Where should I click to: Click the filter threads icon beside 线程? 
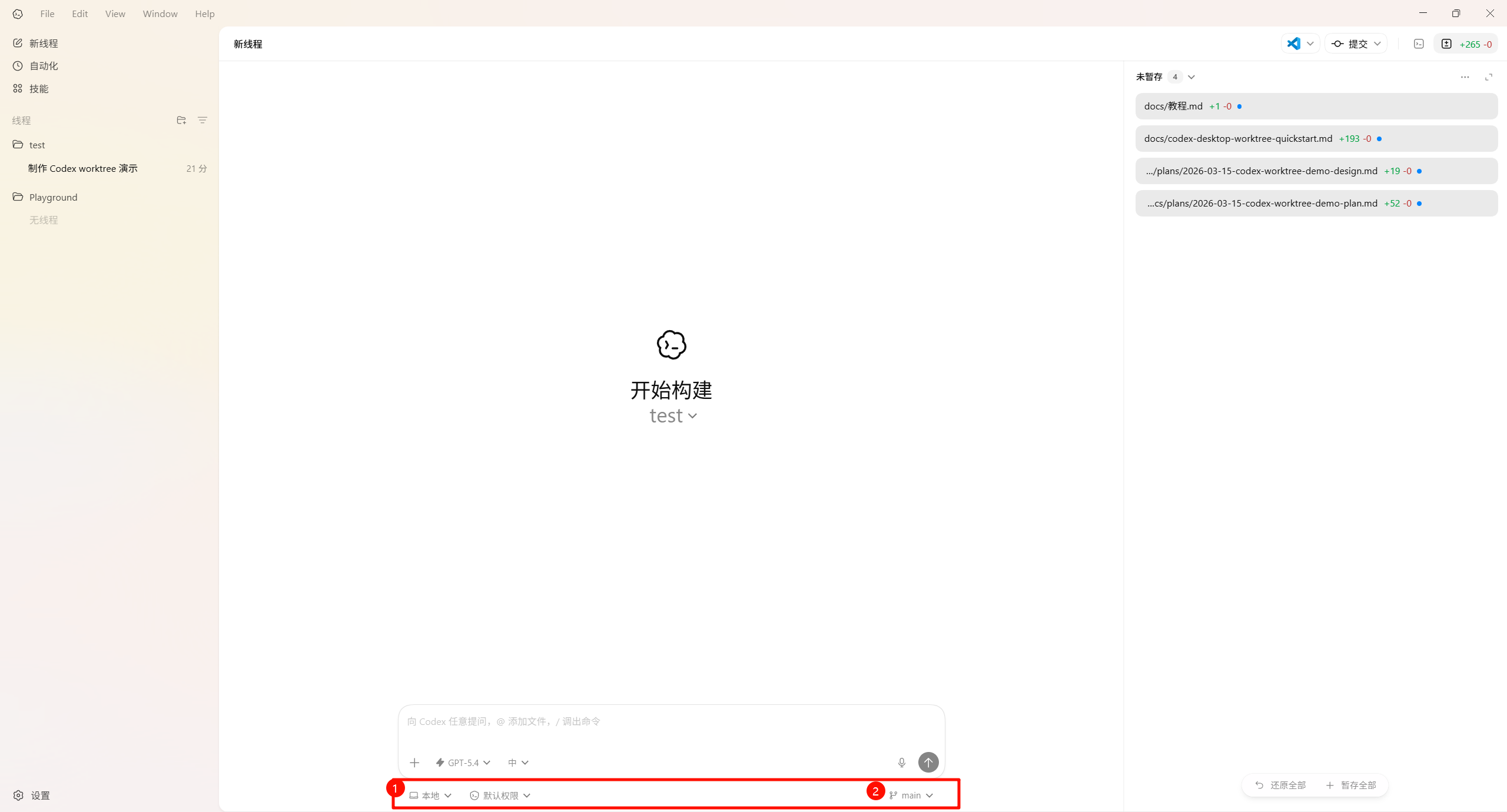[203, 120]
